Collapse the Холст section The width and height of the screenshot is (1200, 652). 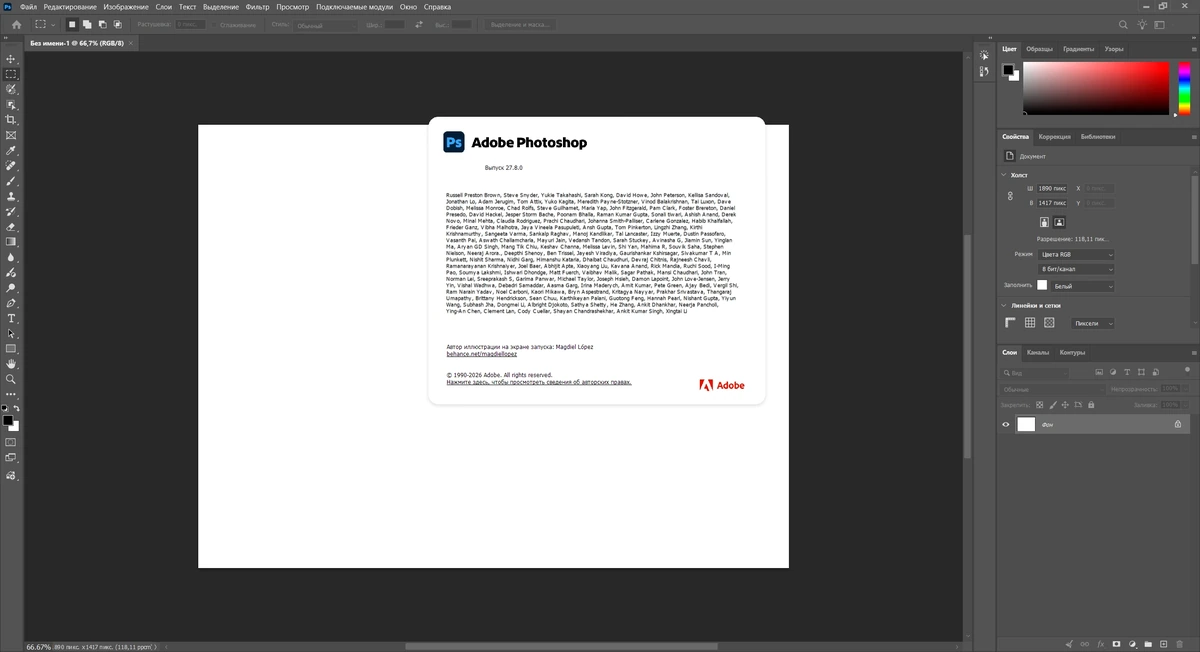[x=1005, y=174]
